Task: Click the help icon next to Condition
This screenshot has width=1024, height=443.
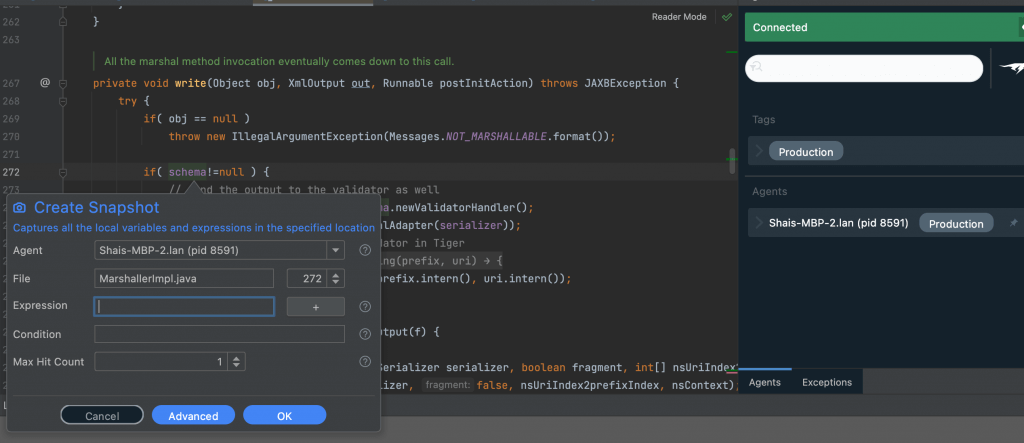Action: click(x=365, y=335)
